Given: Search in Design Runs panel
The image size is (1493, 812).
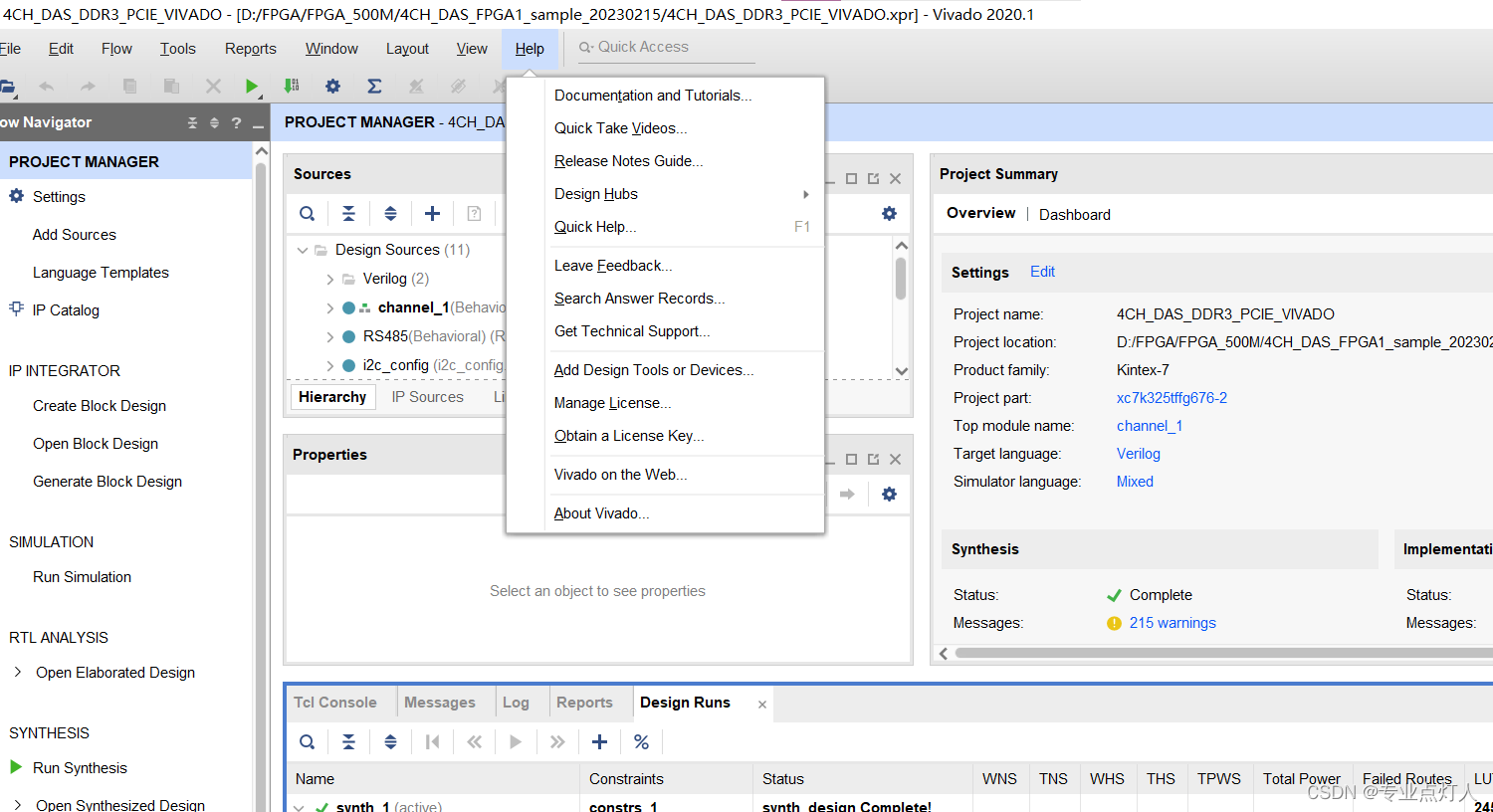Looking at the screenshot, I should pyautogui.click(x=308, y=741).
